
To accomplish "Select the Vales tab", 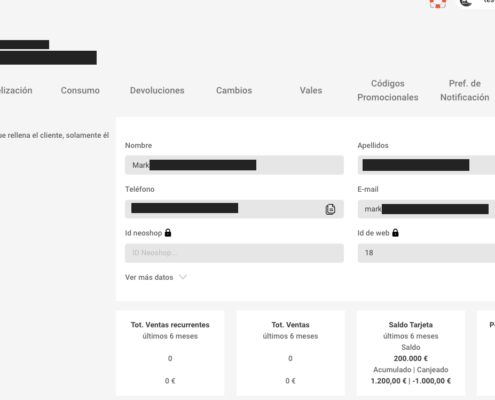I will click(x=311, y=90).
